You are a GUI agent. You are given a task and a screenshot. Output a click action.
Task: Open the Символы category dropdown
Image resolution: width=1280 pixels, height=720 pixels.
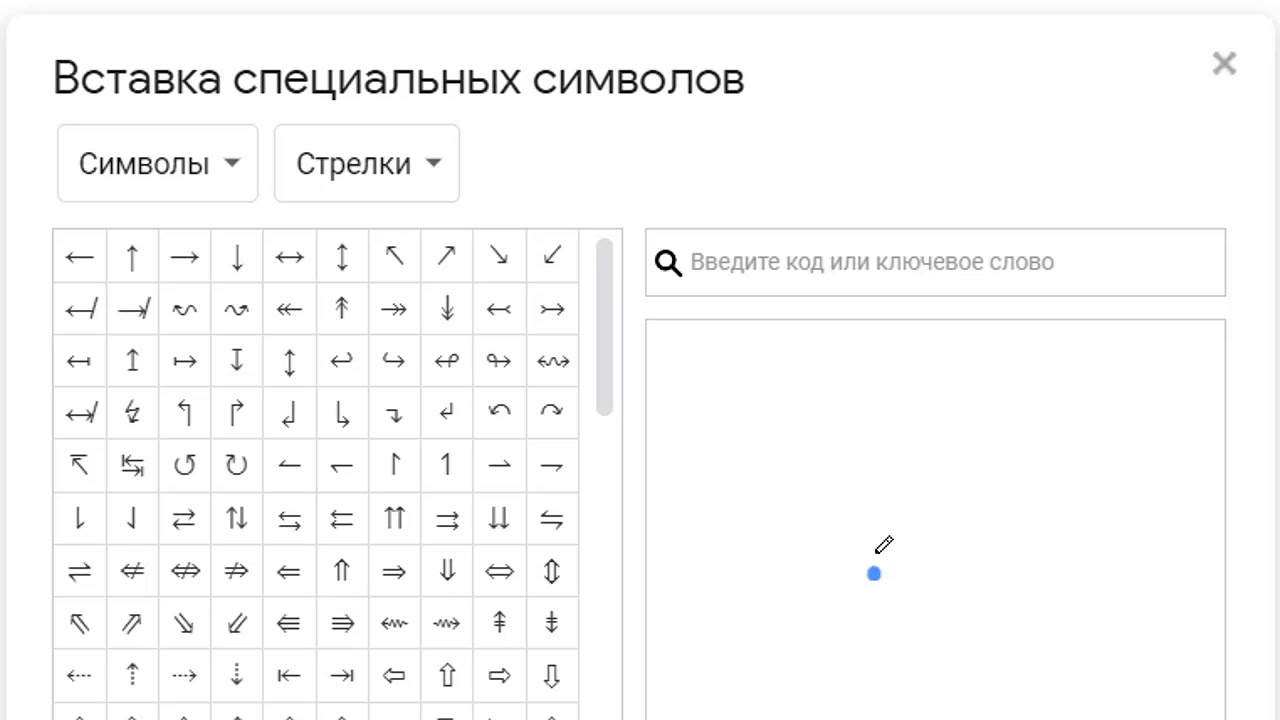tap(158, 163)
